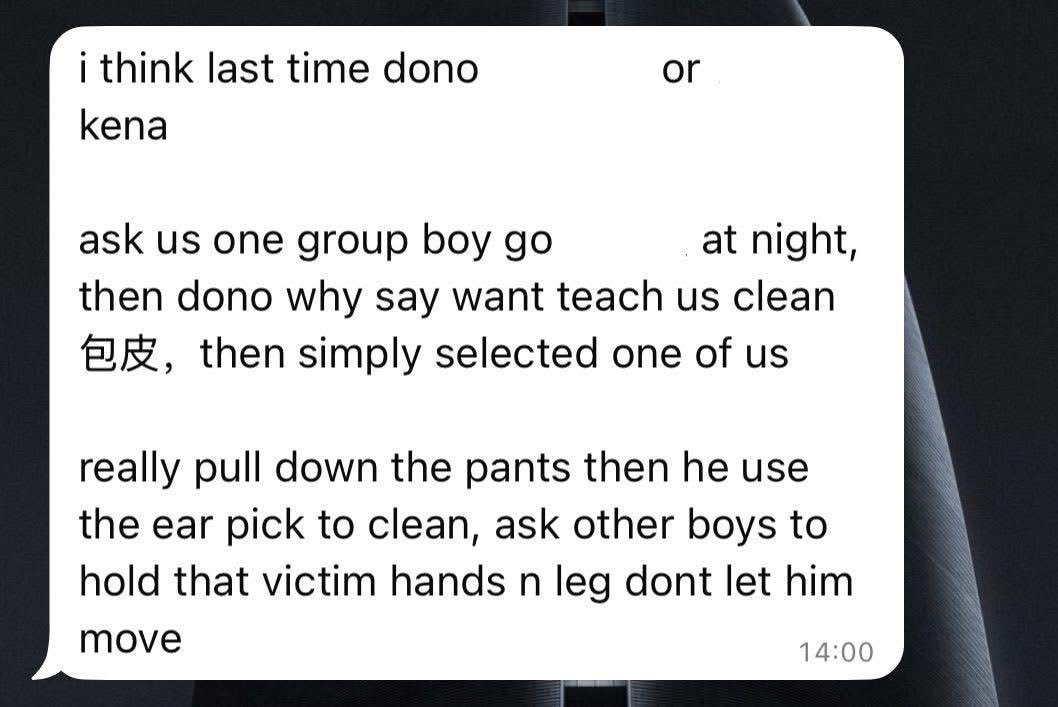
Task: Tap the dark background above the message bubble
Action: [472, 12]
